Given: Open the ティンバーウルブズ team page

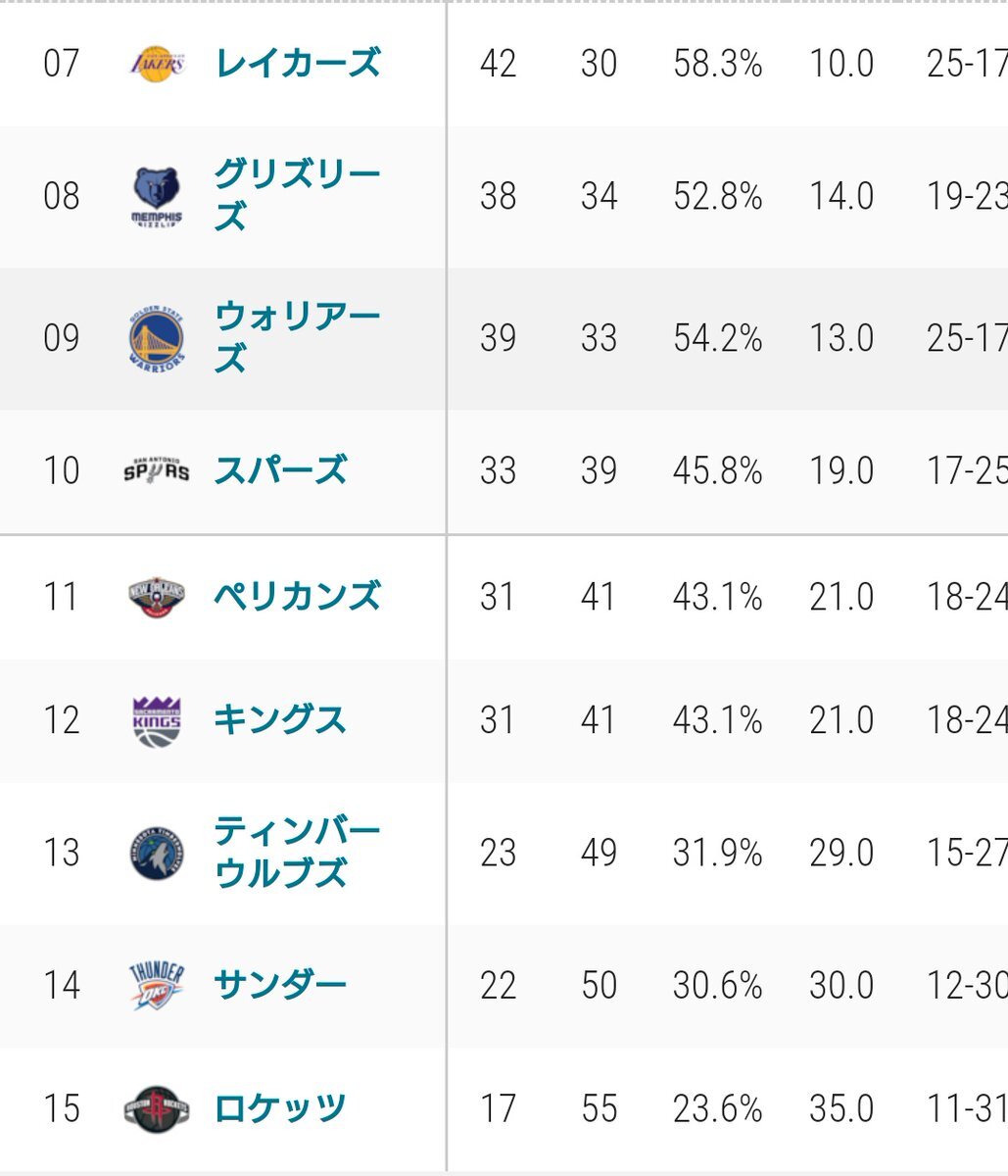Looking at the screenshot, I should coord(297,853).
